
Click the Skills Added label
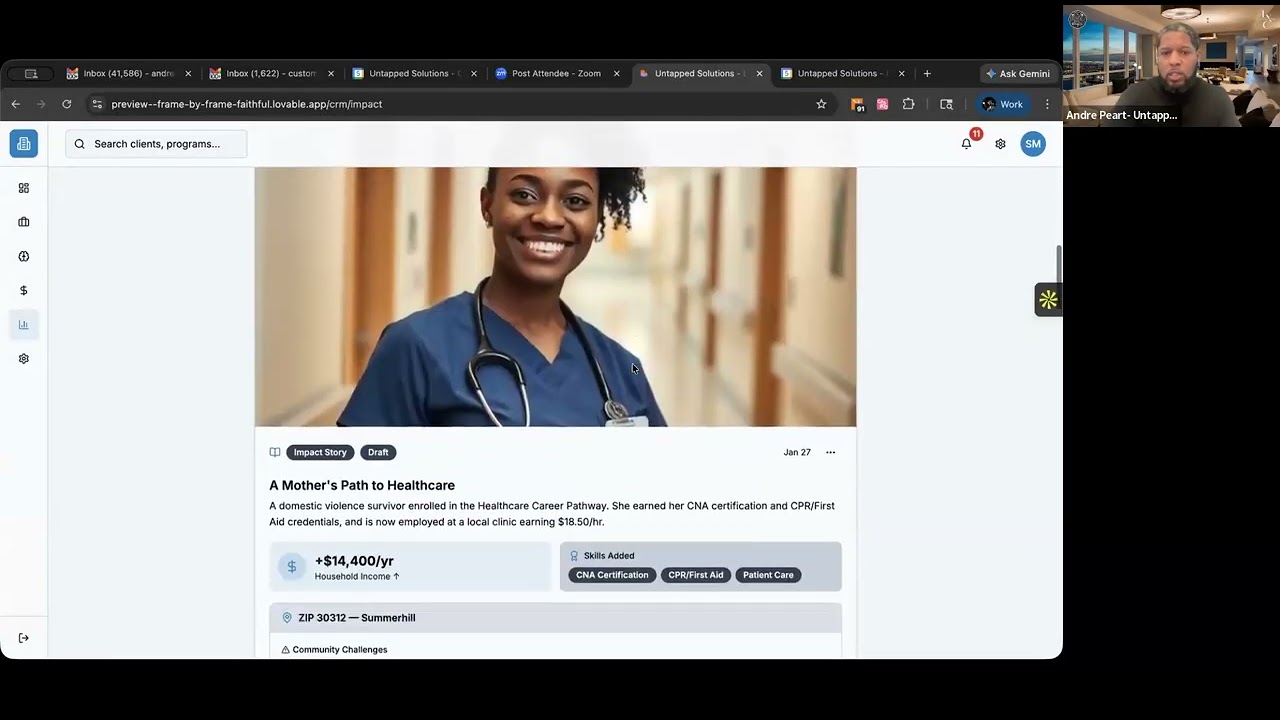[x=609, y=556]
